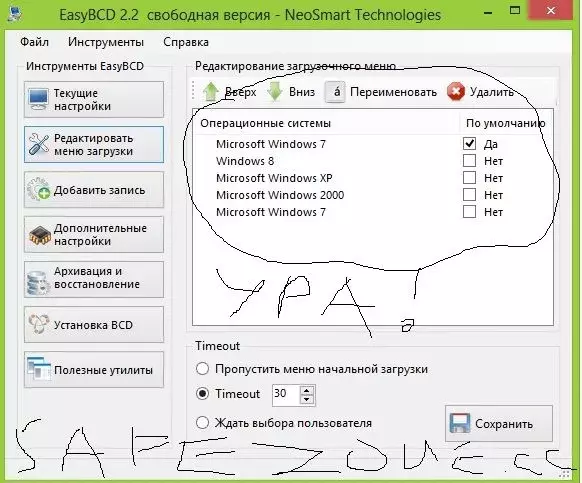Screen dimensions: 582x483
Task: Open the Инструменты menu
Action: pyautogui.click(x=106, y=42)
